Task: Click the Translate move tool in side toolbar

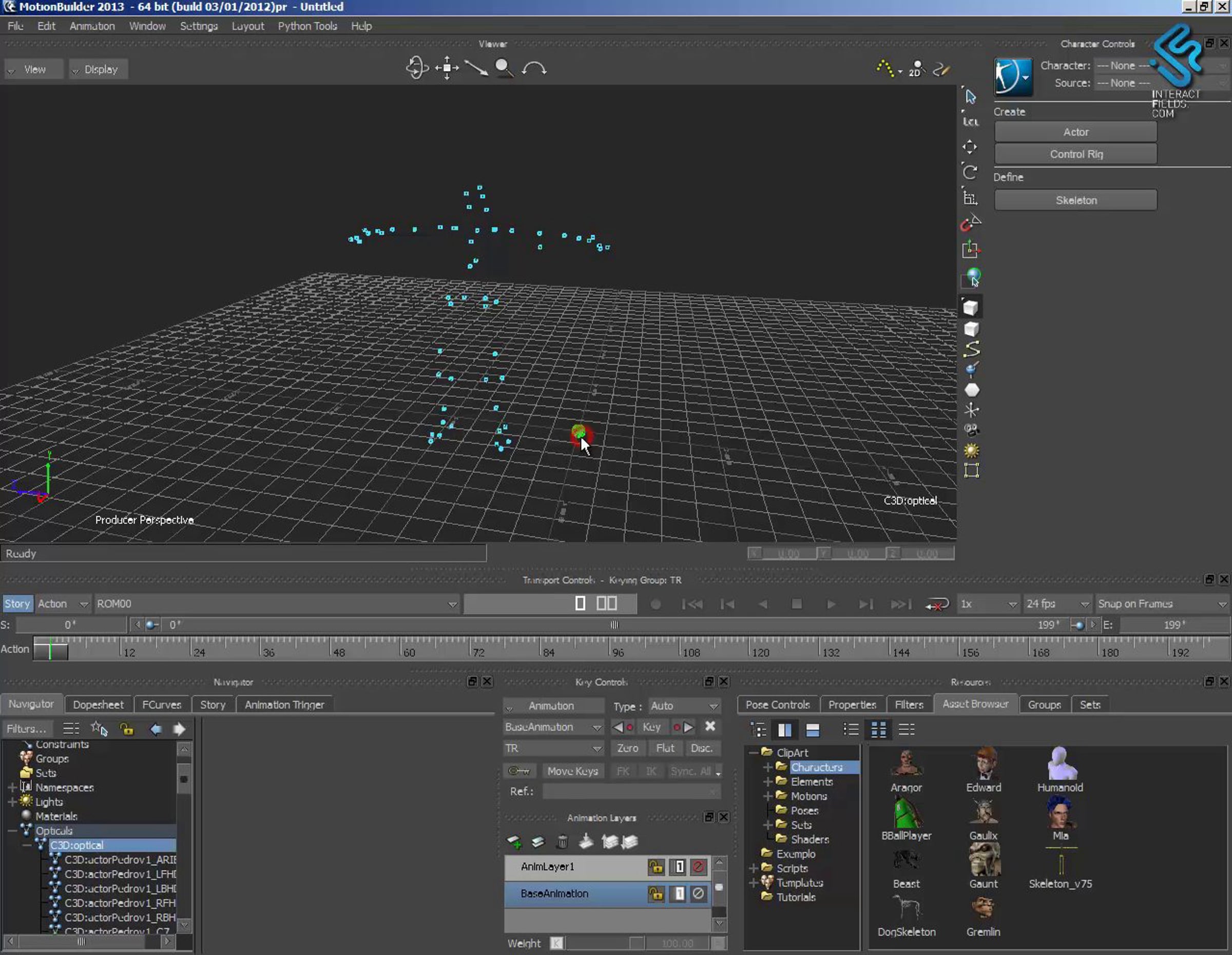Action: [970, 147]
